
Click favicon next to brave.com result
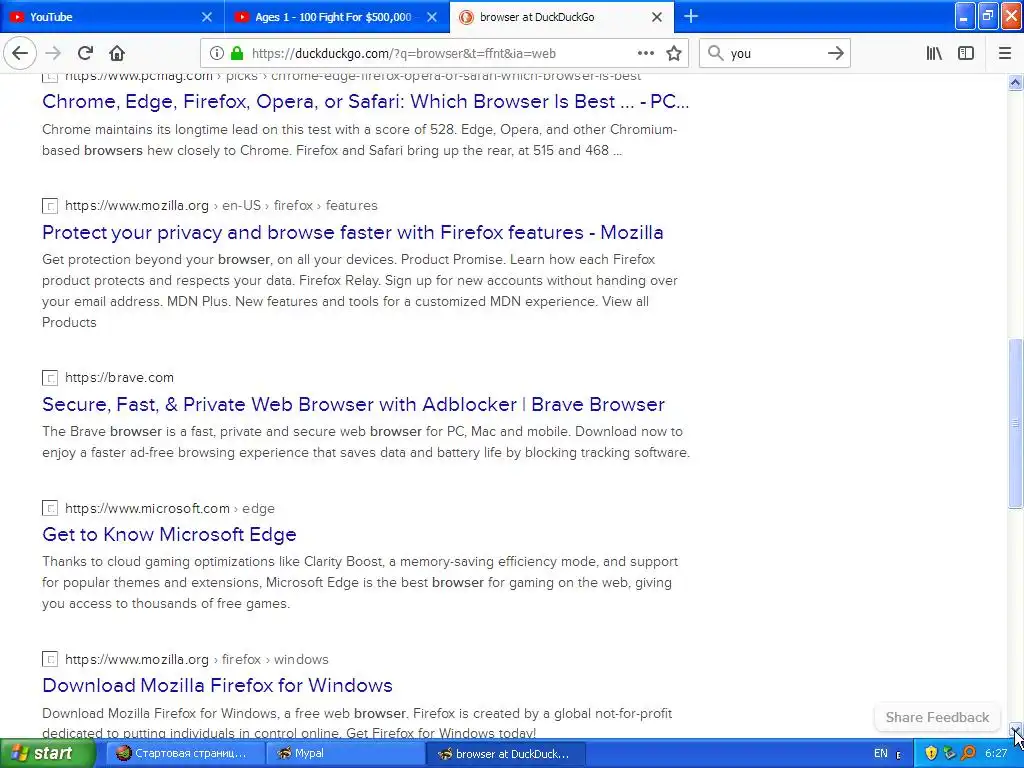click(50, 377)
